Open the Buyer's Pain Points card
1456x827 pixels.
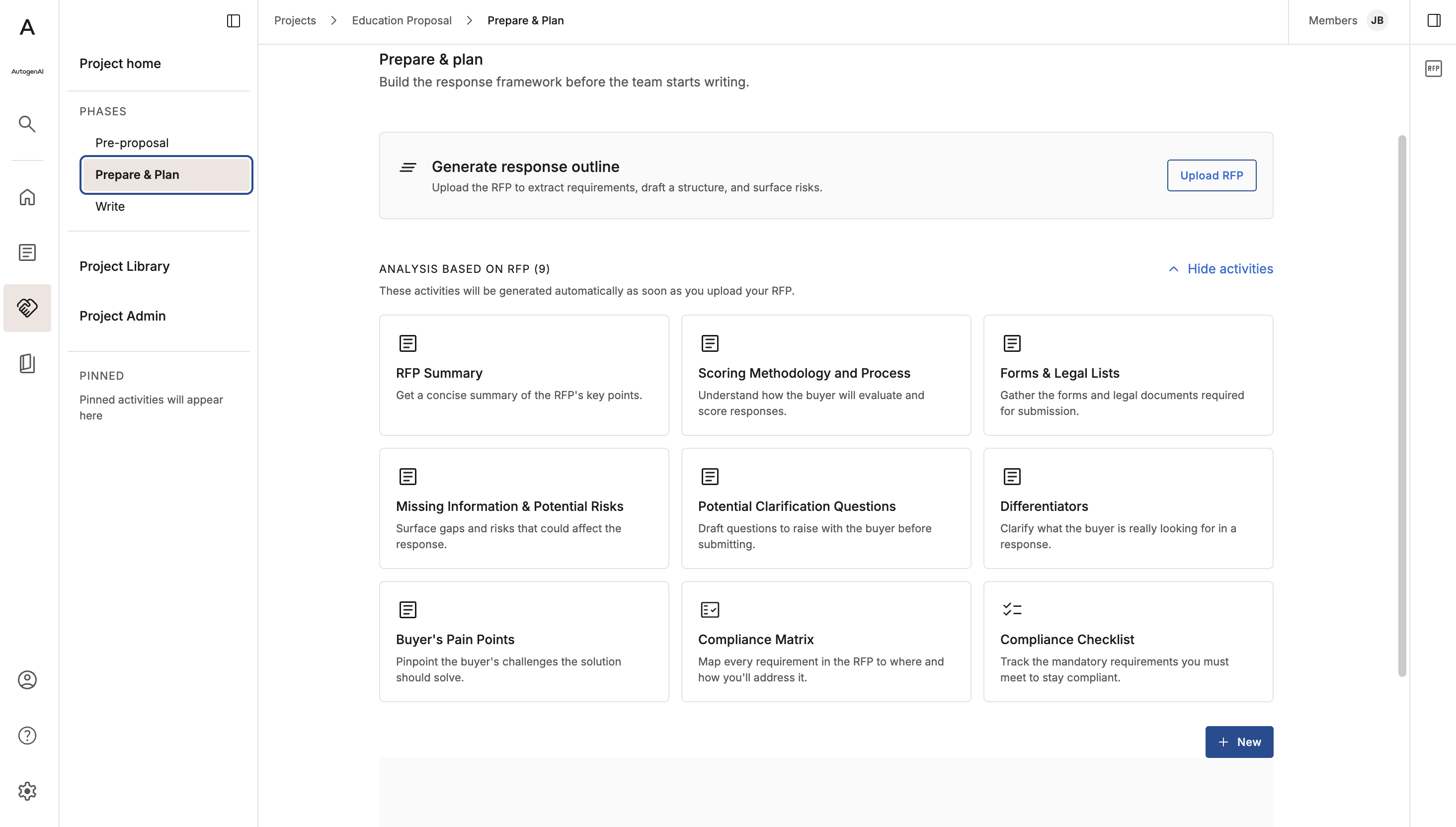point(524,641)
